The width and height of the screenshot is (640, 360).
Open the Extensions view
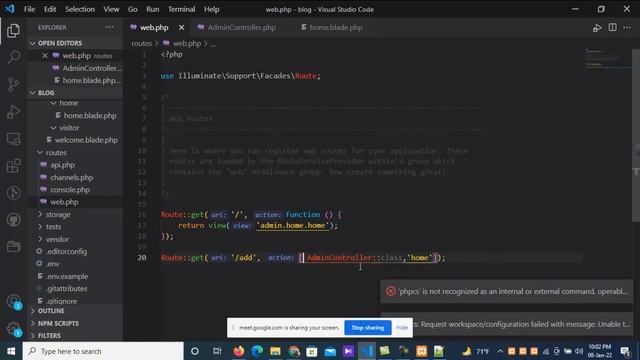[13, 166]
